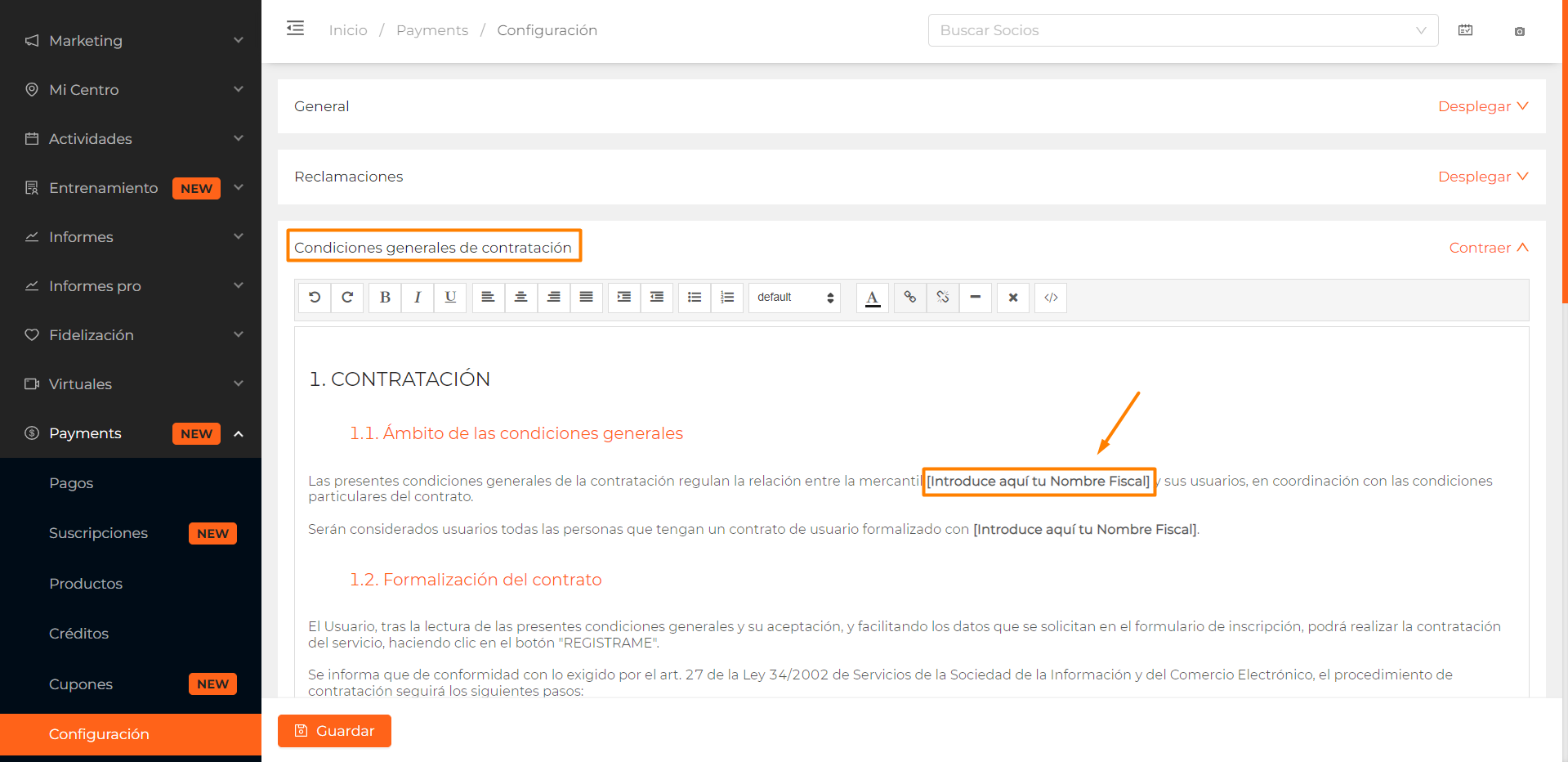Toggle bold formatting

click(x=385, y=298)
